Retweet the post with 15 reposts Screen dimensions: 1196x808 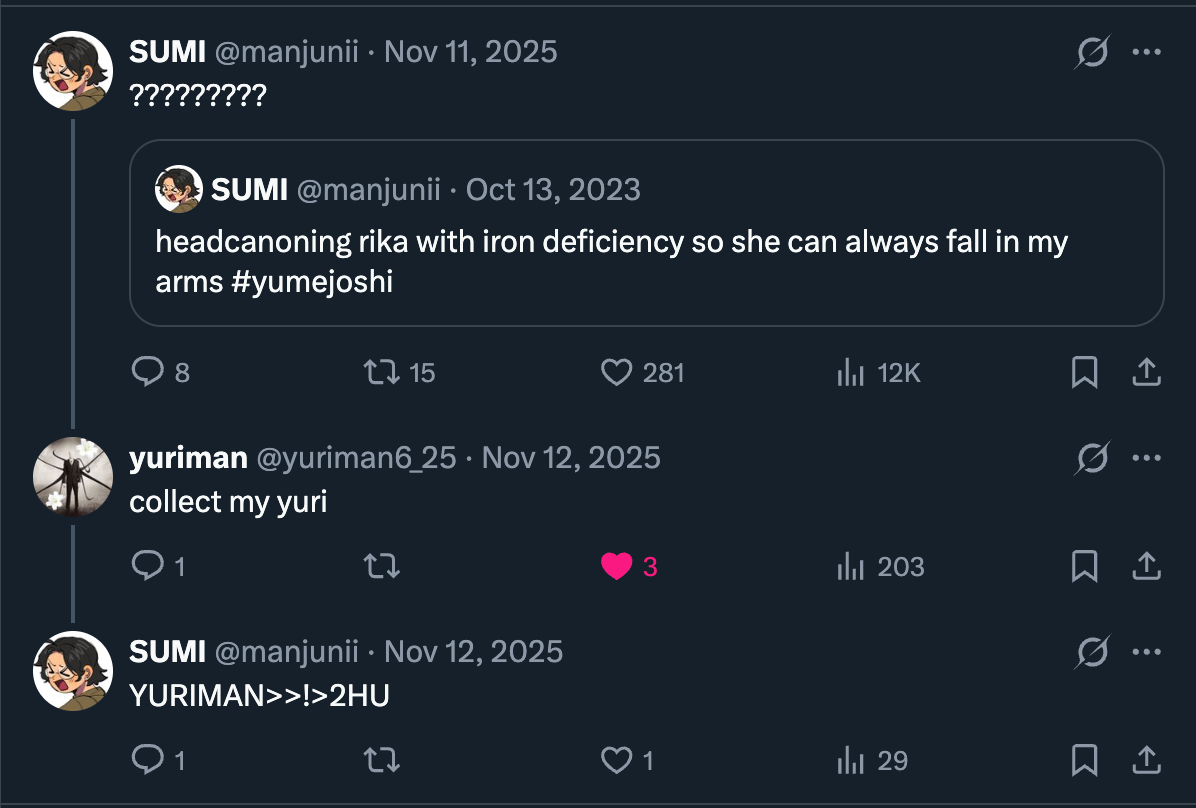381,373
